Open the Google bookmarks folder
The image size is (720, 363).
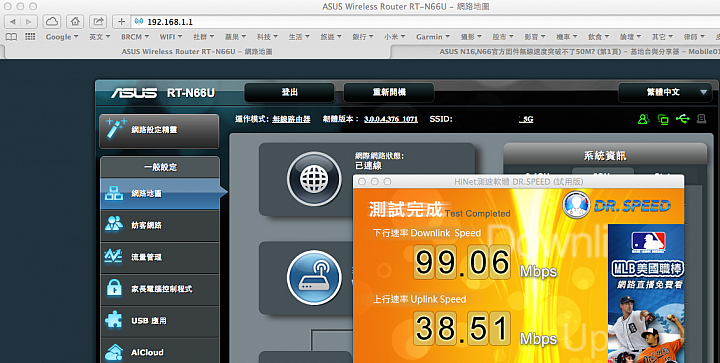62,37
